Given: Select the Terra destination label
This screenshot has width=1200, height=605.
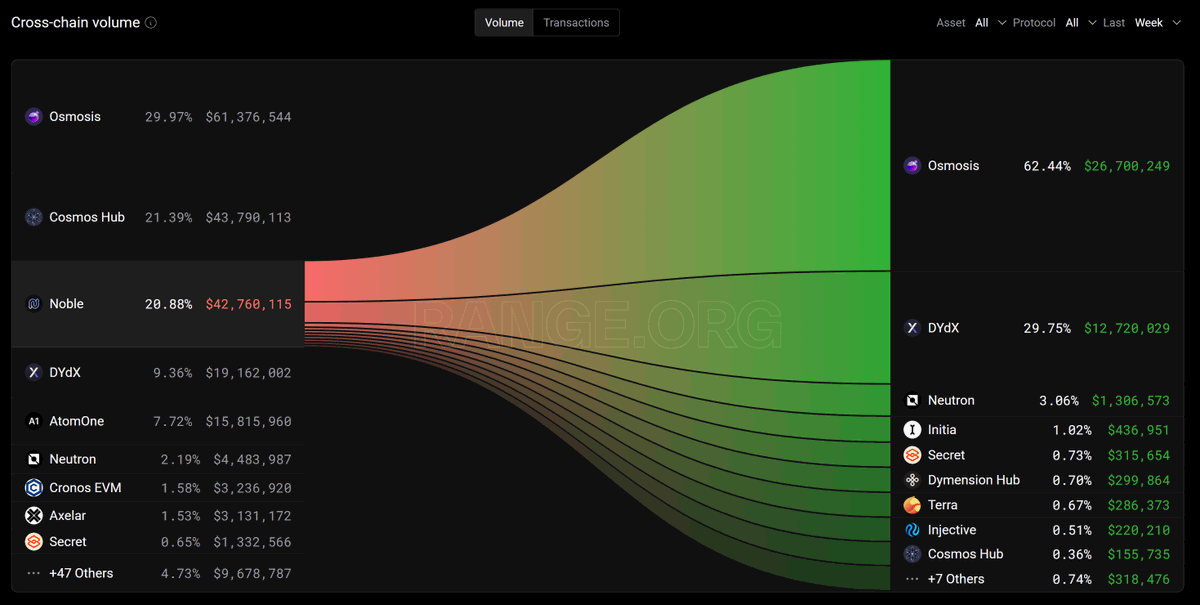Looking at the screenshot, I should coord(943,505).
